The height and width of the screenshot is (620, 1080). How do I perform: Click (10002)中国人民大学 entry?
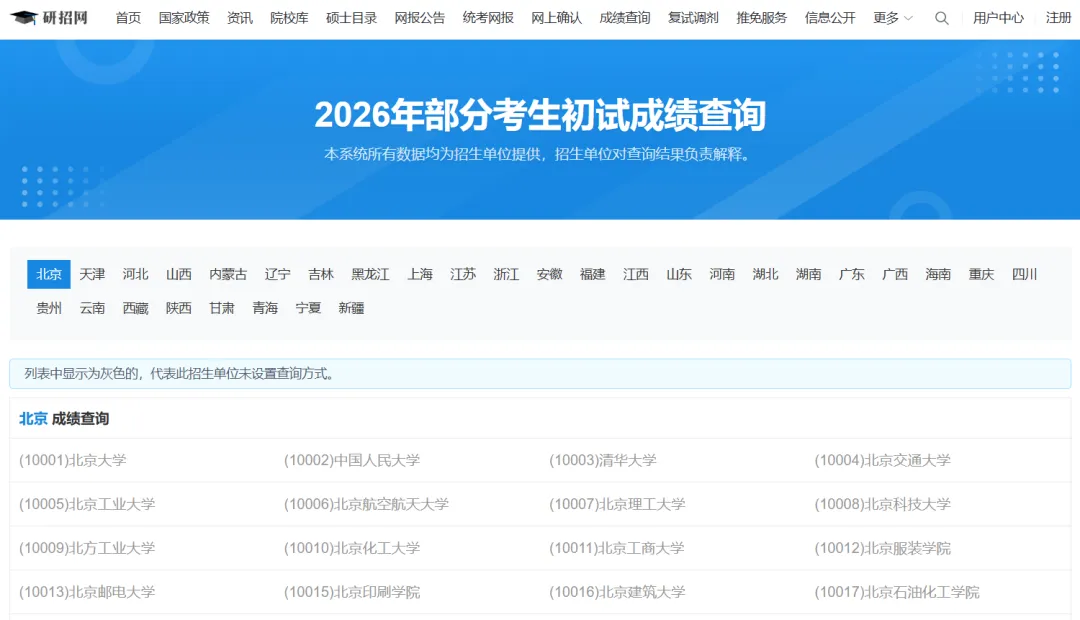coord(352,460)
